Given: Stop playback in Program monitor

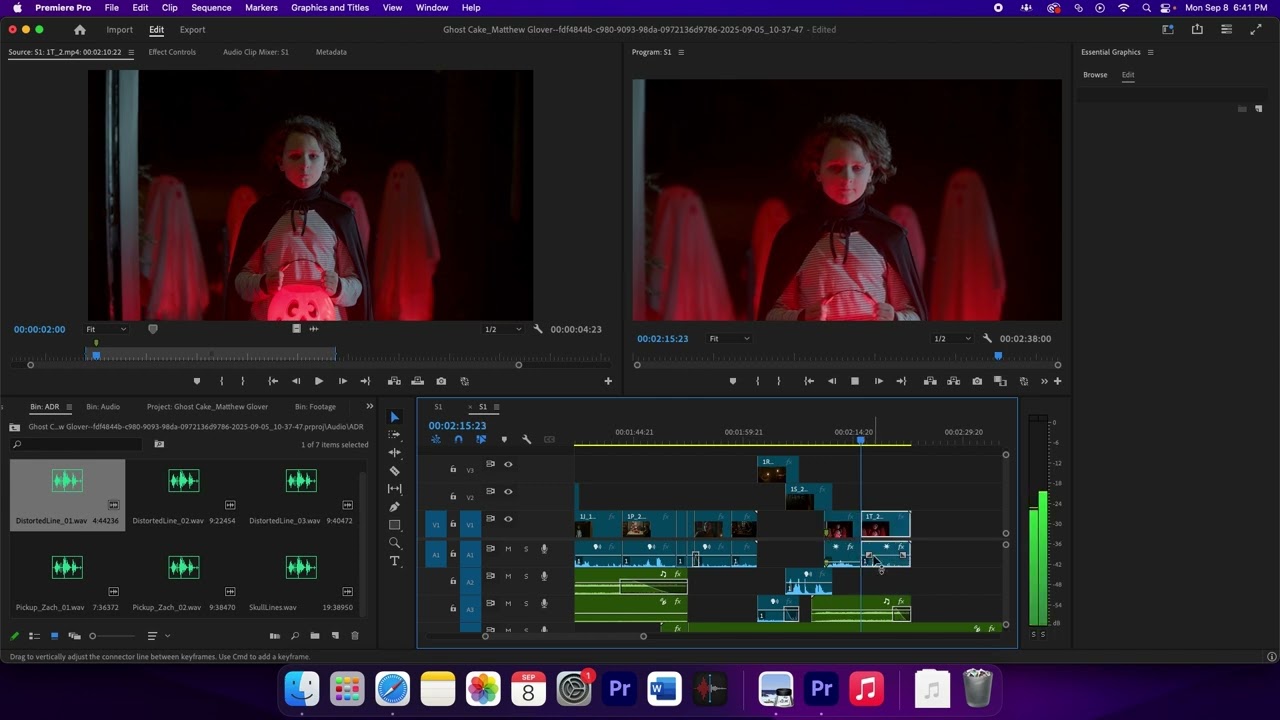Looking at the screenshot, I should point(855,381).
